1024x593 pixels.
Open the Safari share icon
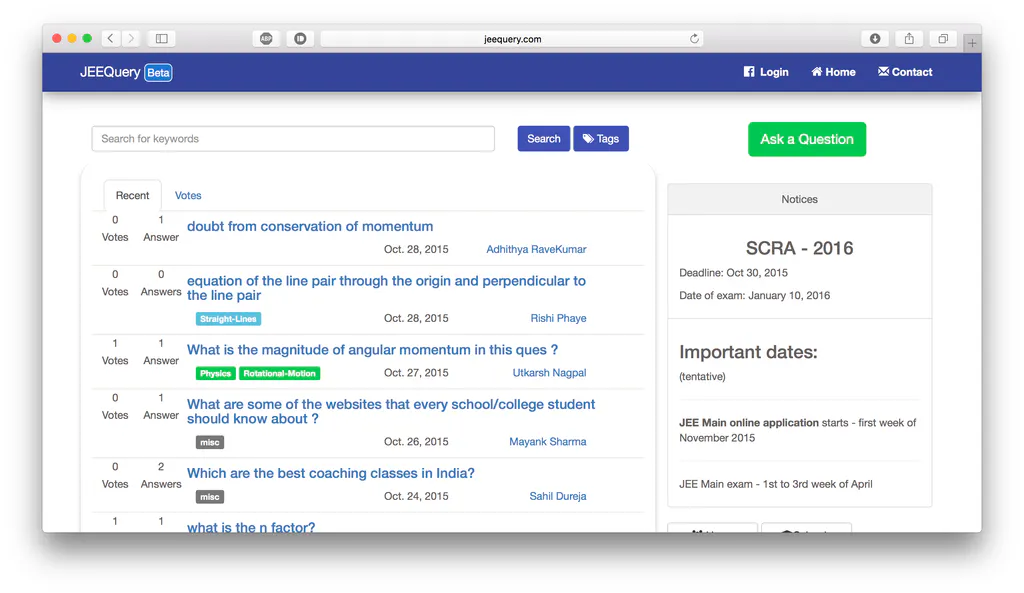click(x=909, y=39)
